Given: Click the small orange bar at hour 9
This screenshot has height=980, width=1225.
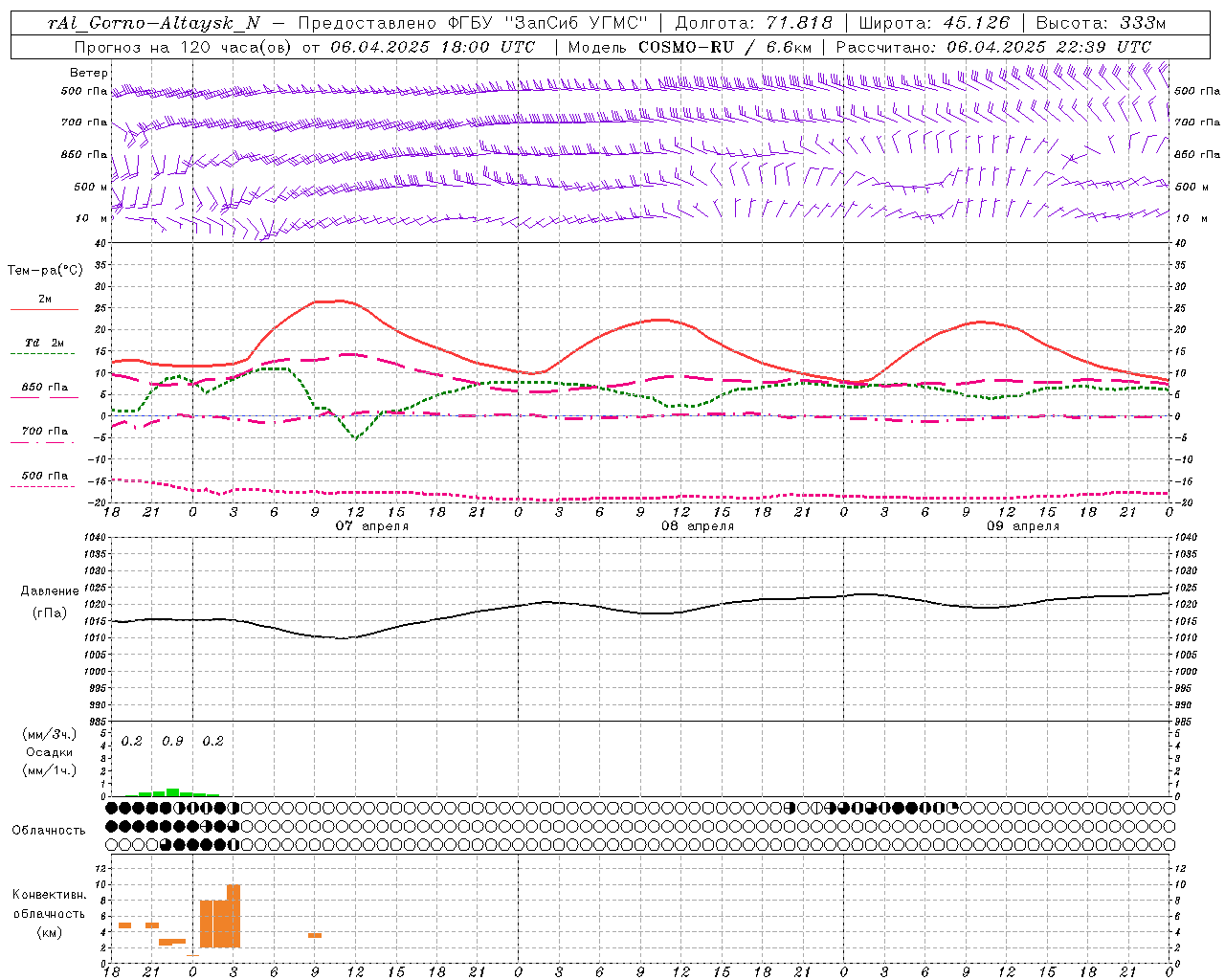Looking at the screenshot, I should pyautogui.click(x=315, y=935).
